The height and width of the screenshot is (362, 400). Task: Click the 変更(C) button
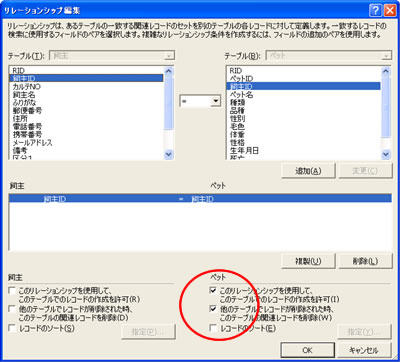(x=365, y=171)
